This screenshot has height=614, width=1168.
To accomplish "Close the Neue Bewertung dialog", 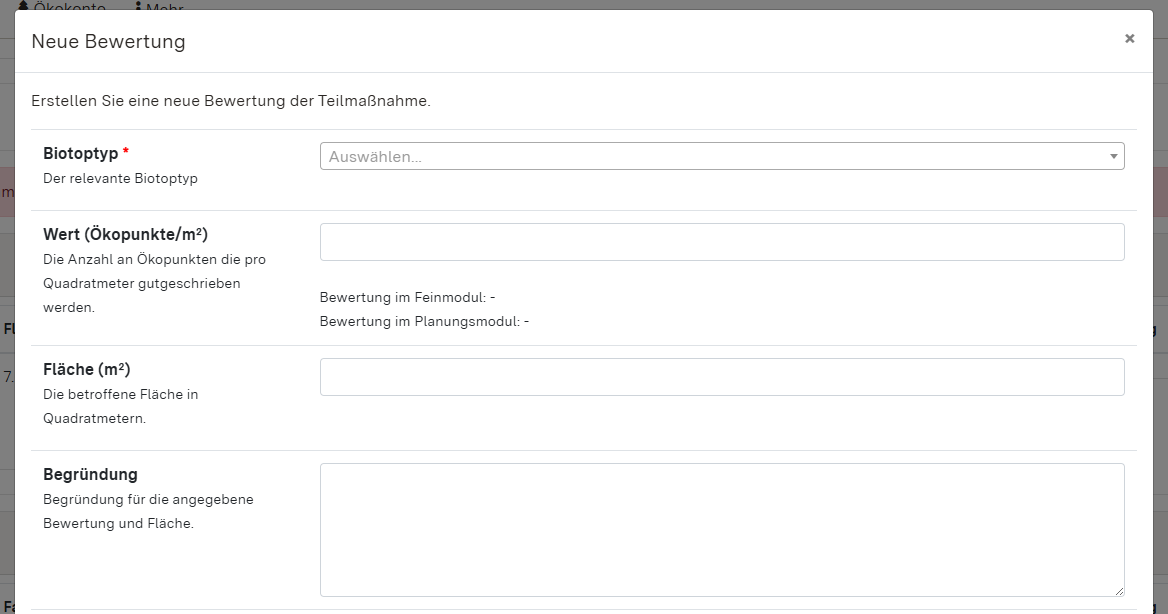I will click(x=1129, y=39).
